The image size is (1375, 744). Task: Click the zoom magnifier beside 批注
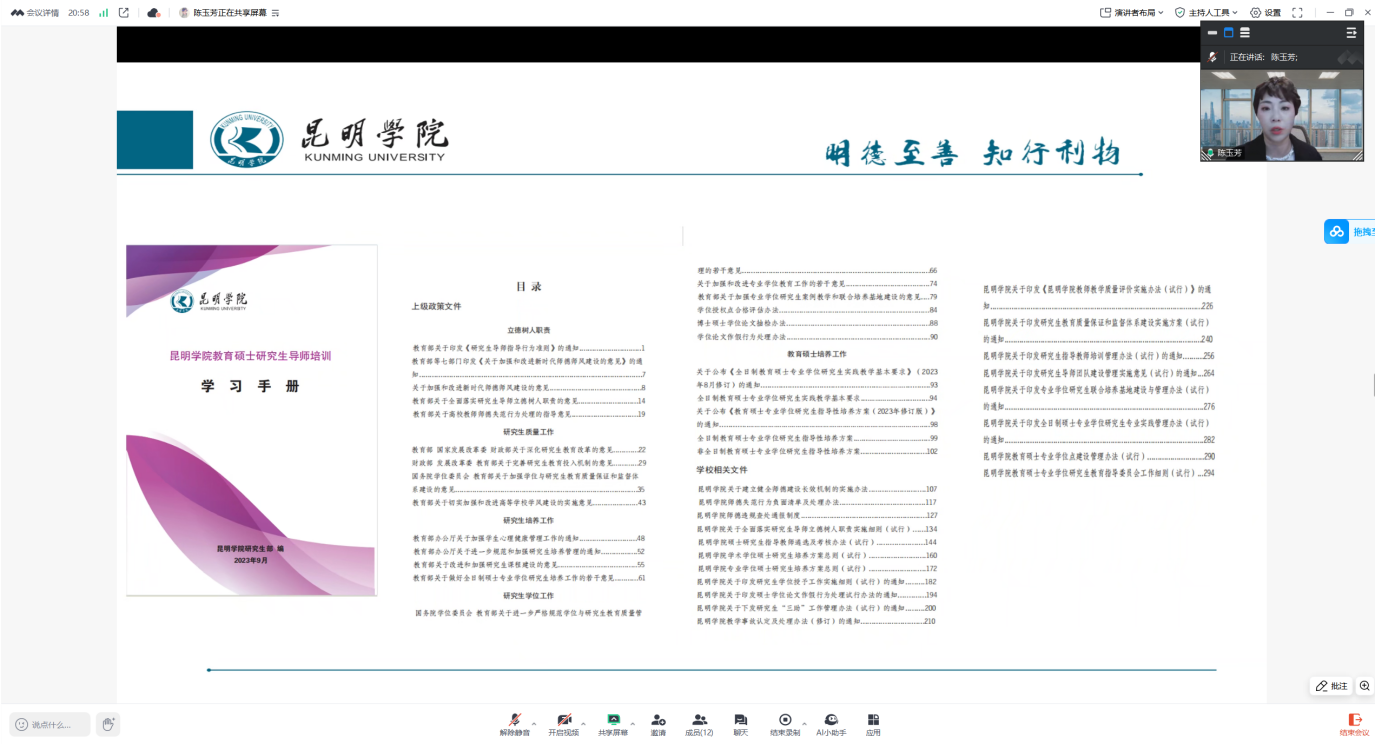[1364, 686]
